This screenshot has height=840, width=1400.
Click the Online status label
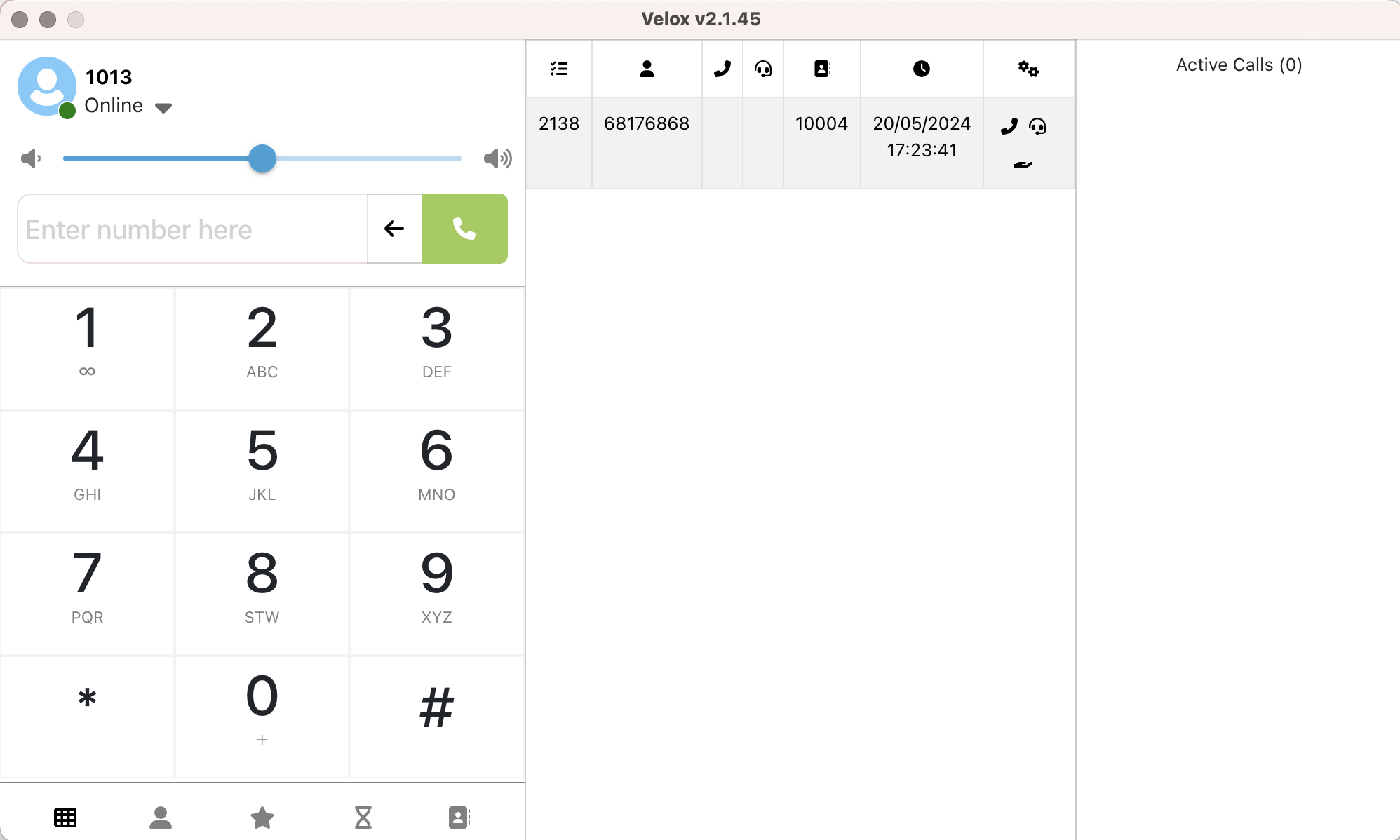coord(114,105)
